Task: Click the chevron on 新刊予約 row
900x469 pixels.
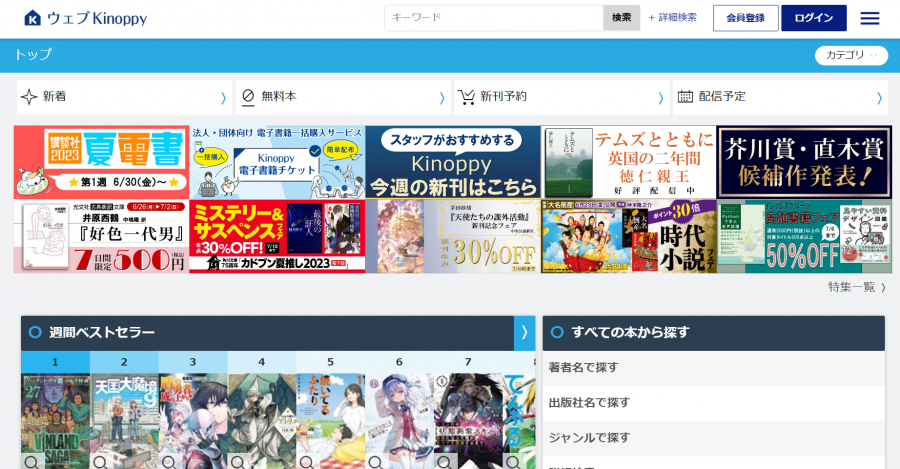Action: (661, 98)
